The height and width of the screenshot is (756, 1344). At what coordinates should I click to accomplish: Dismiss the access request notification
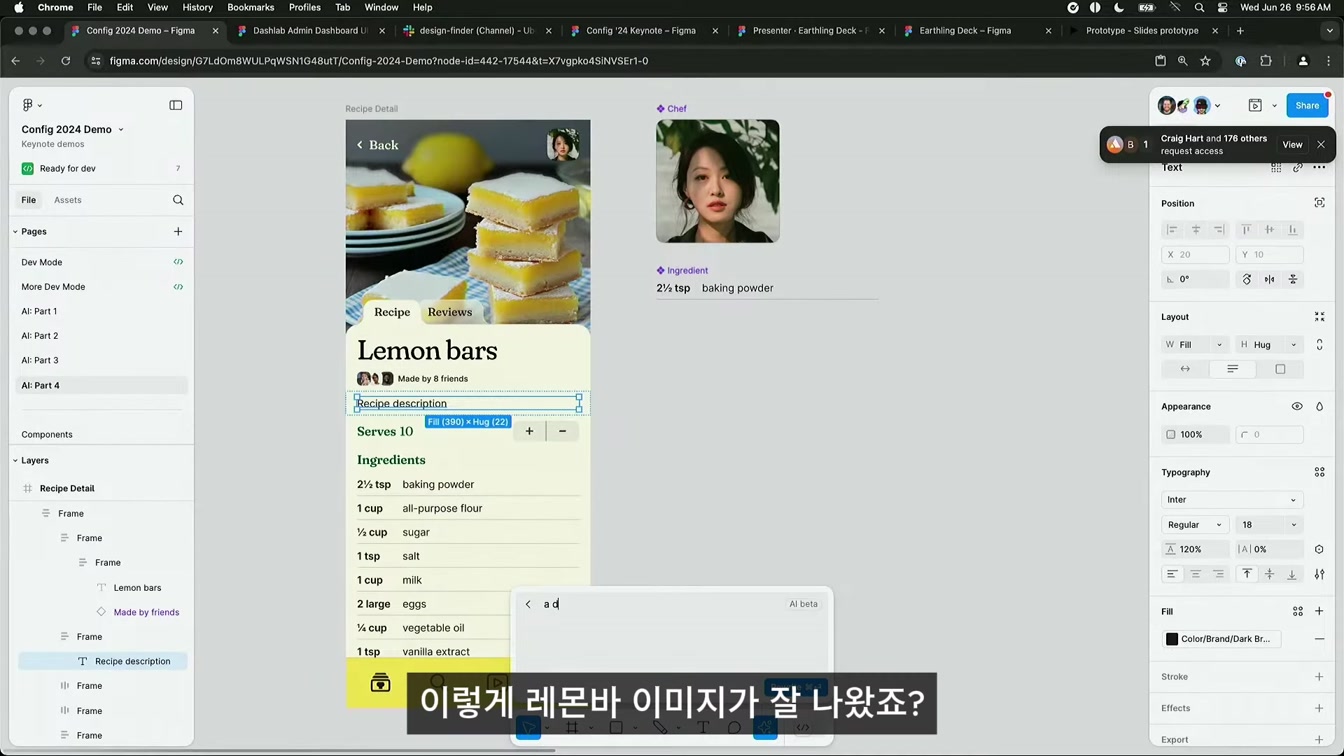pos(1321,145)
